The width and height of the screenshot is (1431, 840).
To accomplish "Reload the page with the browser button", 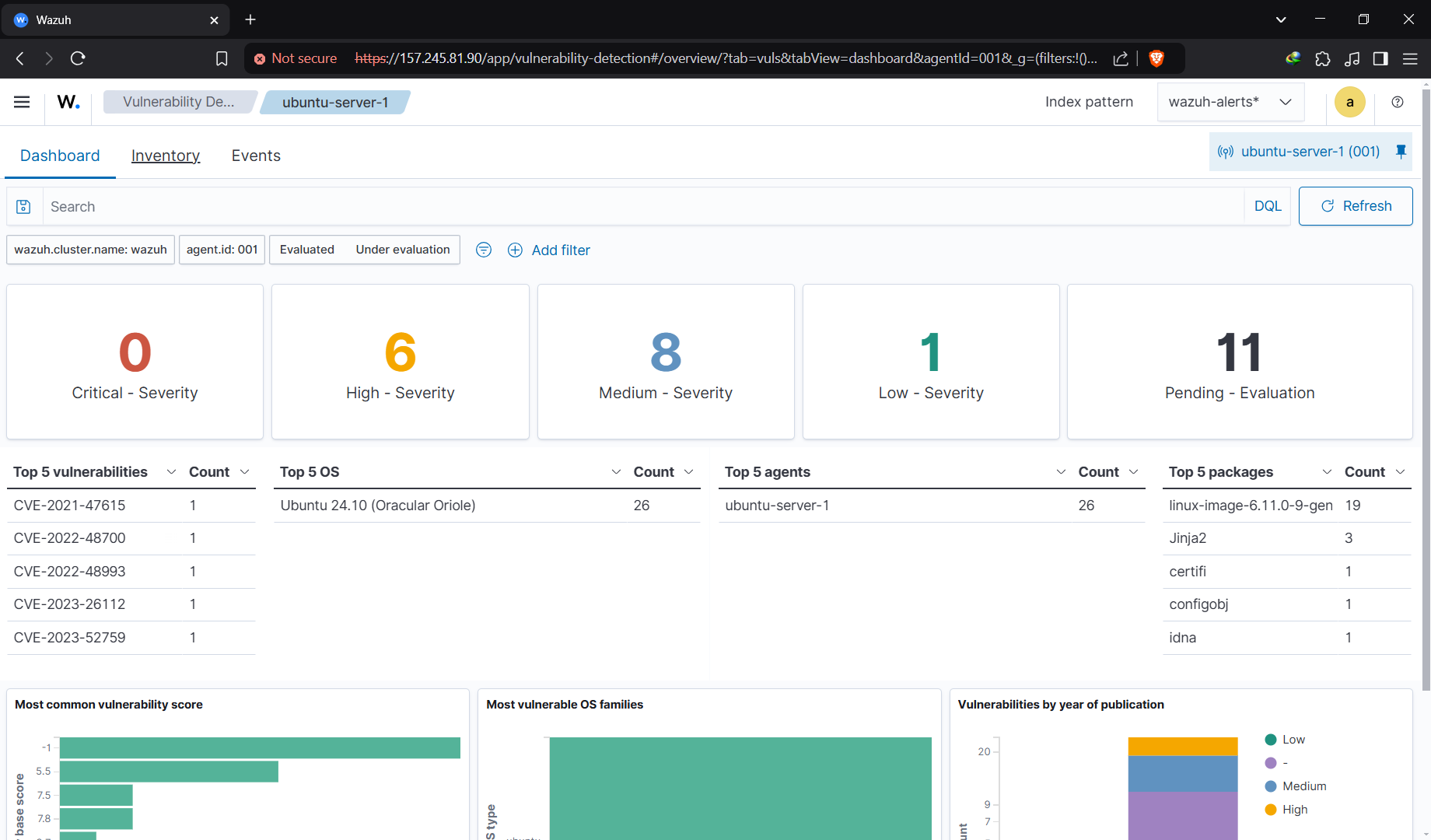I will (x=78, y=58).
